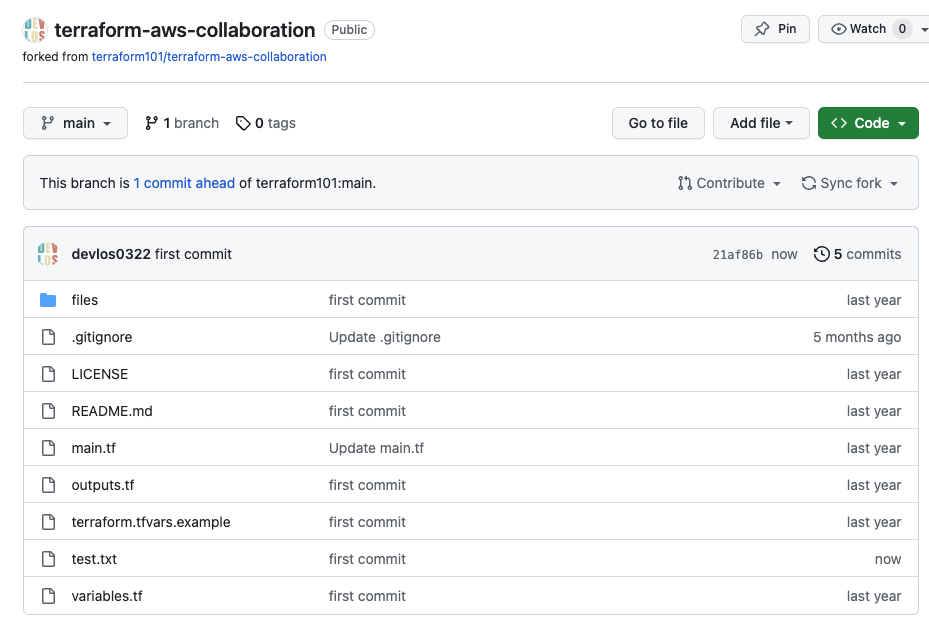
Task: Open the terraform.tfvars.example file
Action: pos(151,522)
